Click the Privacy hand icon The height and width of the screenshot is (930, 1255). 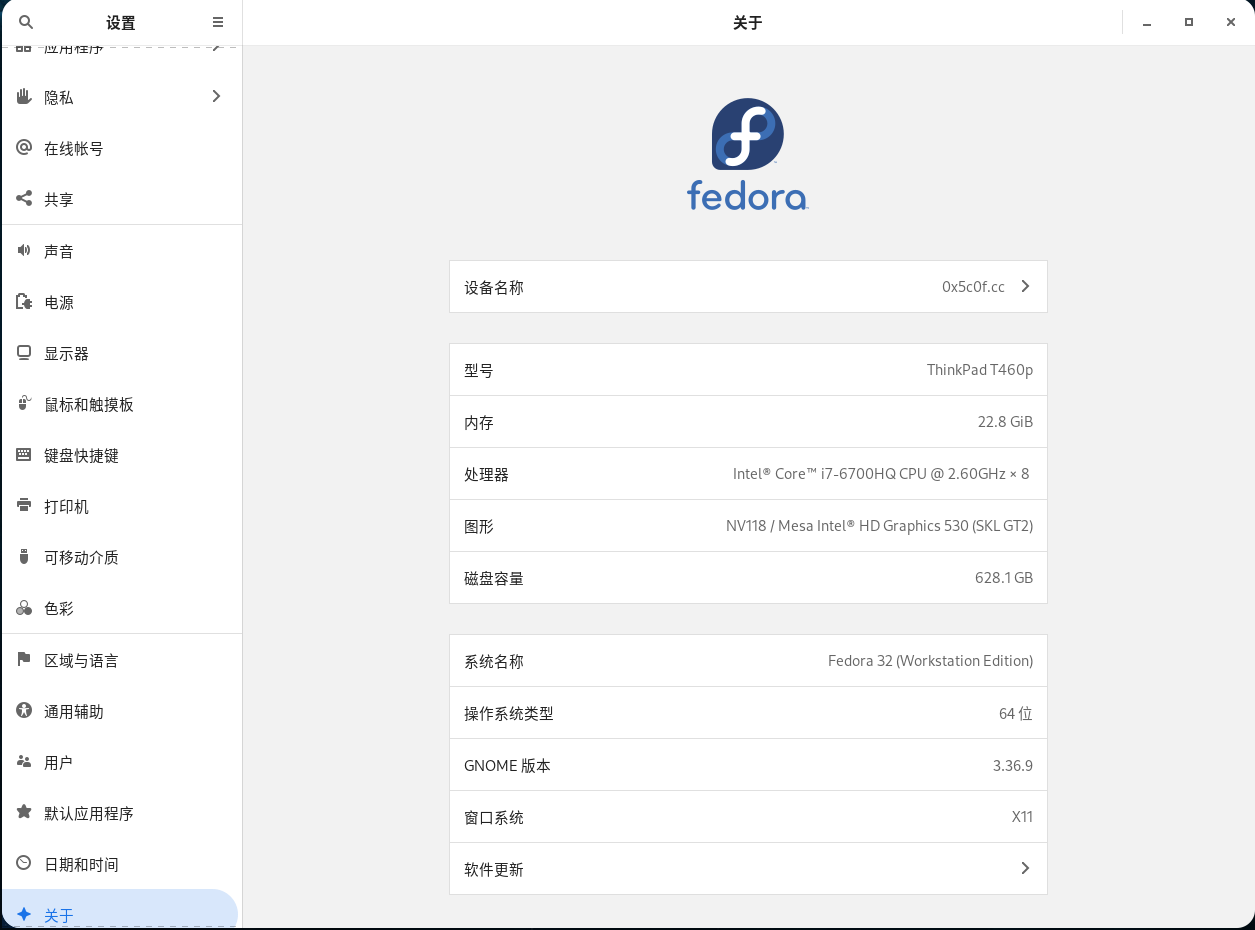click(x=24, y=97)
